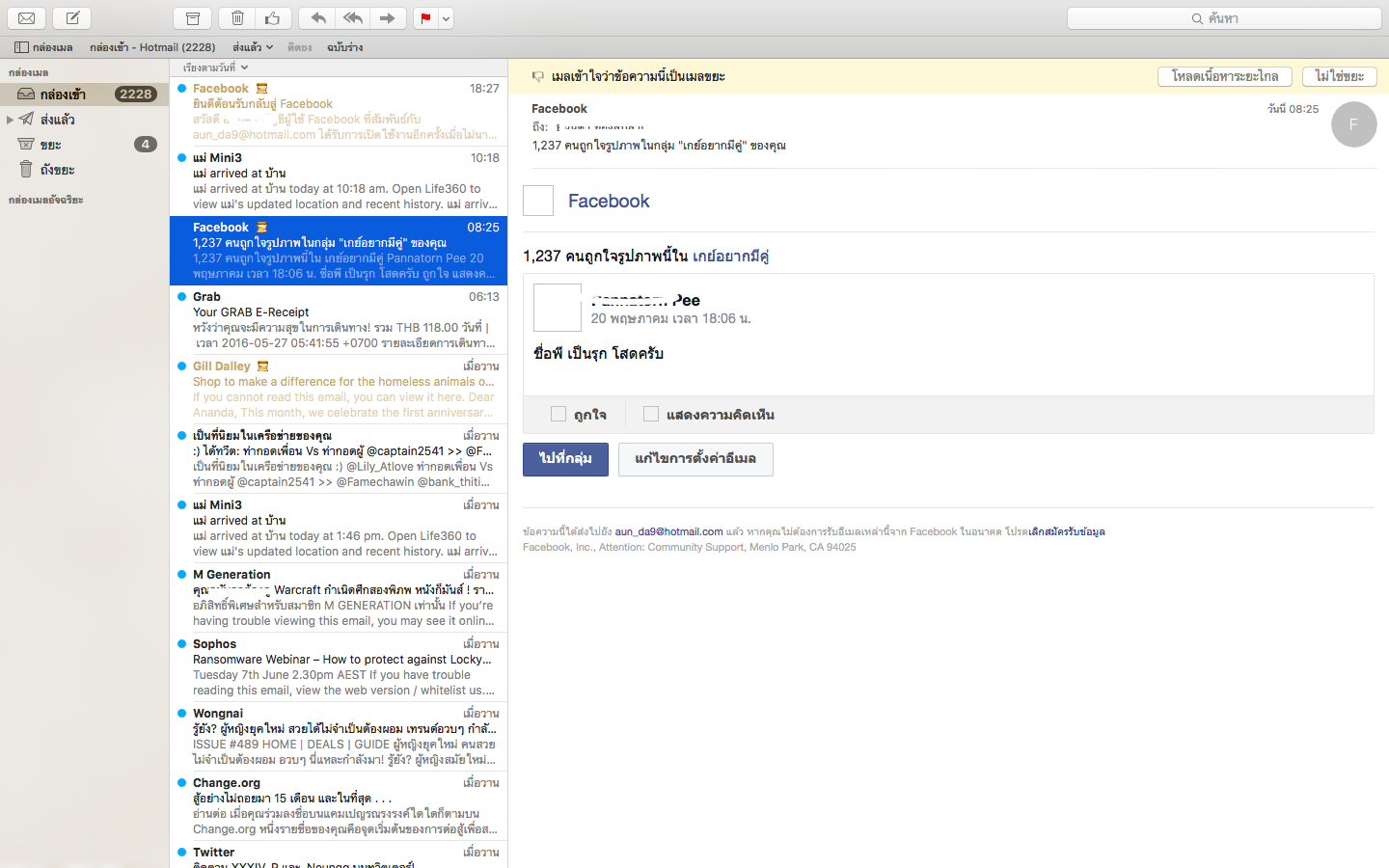Open the Junk mailbox with 4 messages
Screen dimensions: 1389x868
[84, 145]
